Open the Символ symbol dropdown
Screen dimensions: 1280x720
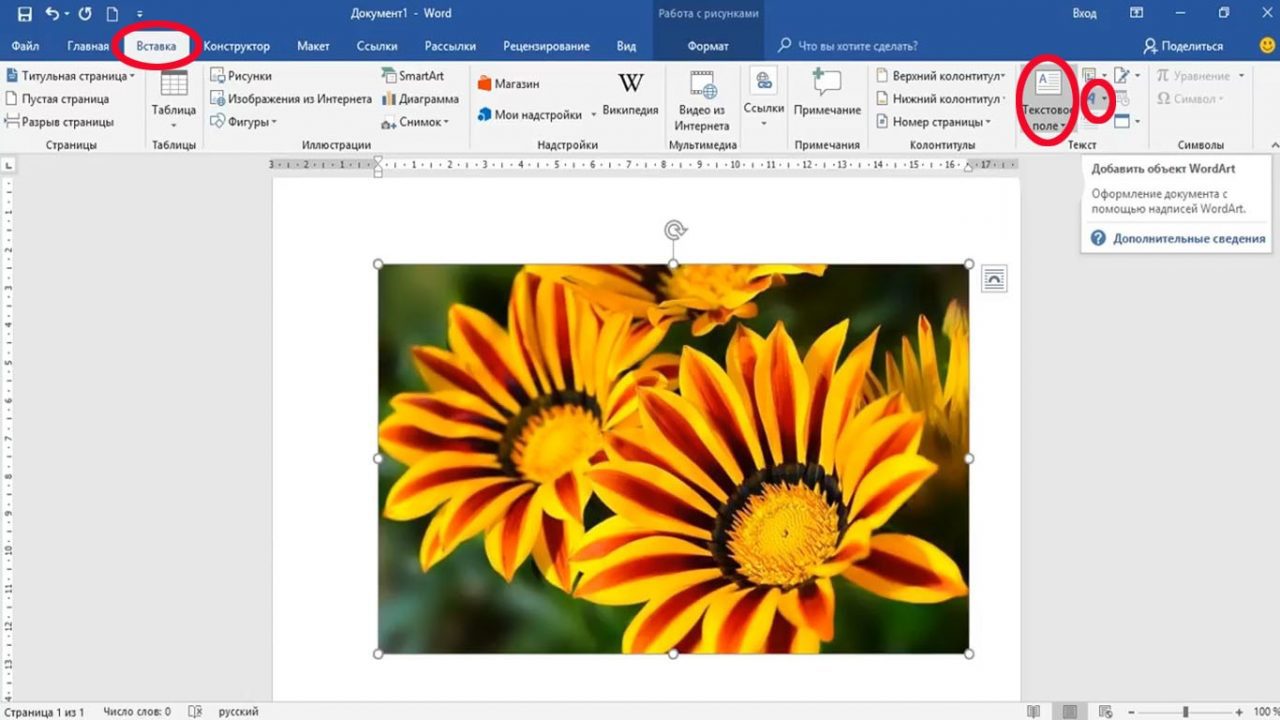(1190, 99)
